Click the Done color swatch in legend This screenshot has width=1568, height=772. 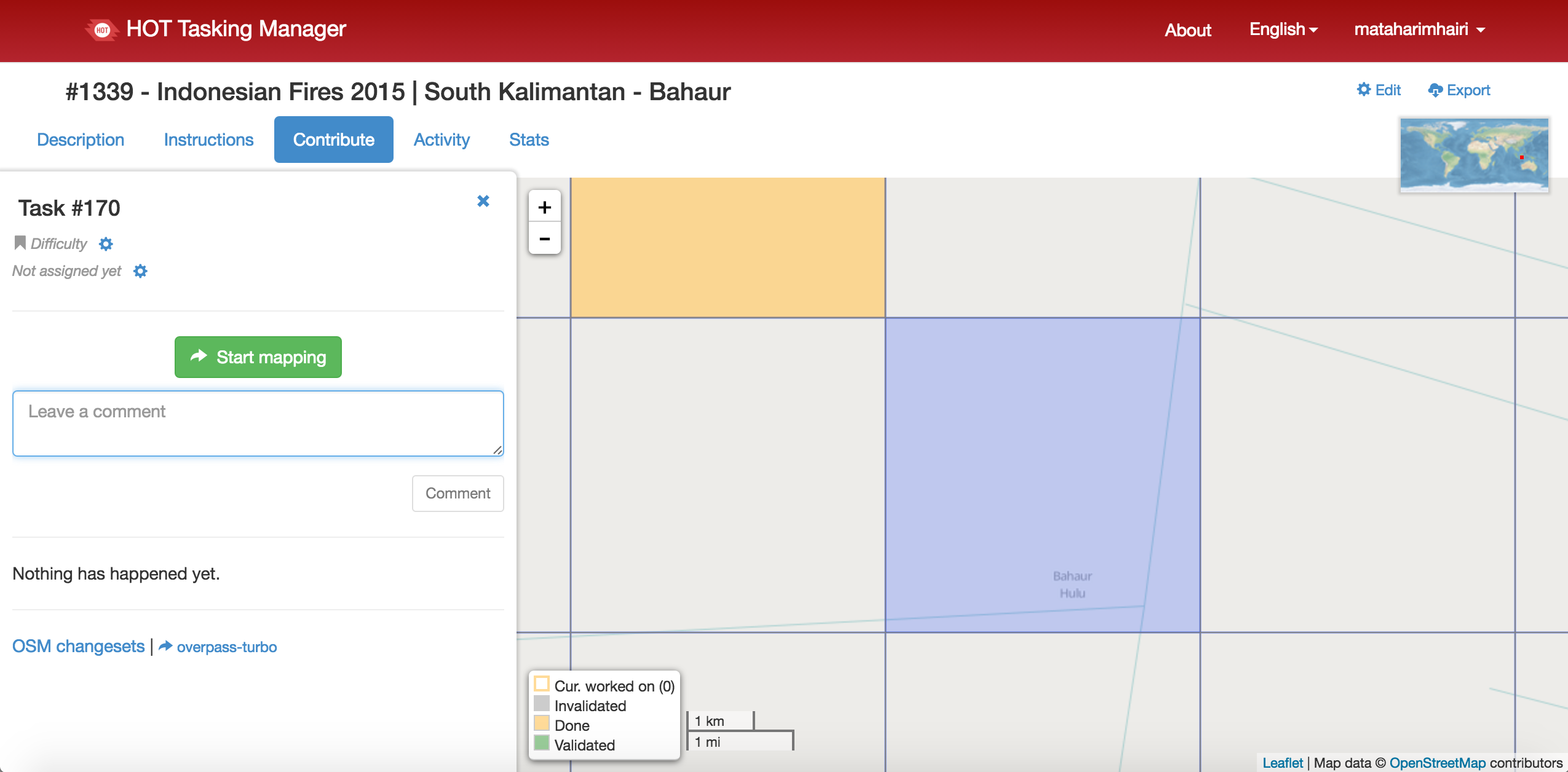[542, 723]
